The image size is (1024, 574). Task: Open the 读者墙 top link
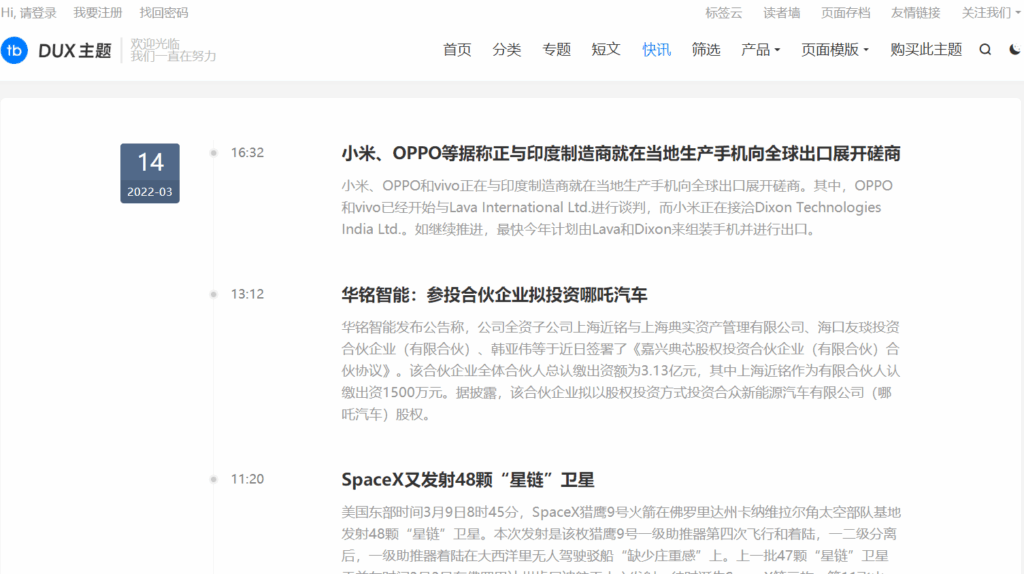tap(781, 12)
